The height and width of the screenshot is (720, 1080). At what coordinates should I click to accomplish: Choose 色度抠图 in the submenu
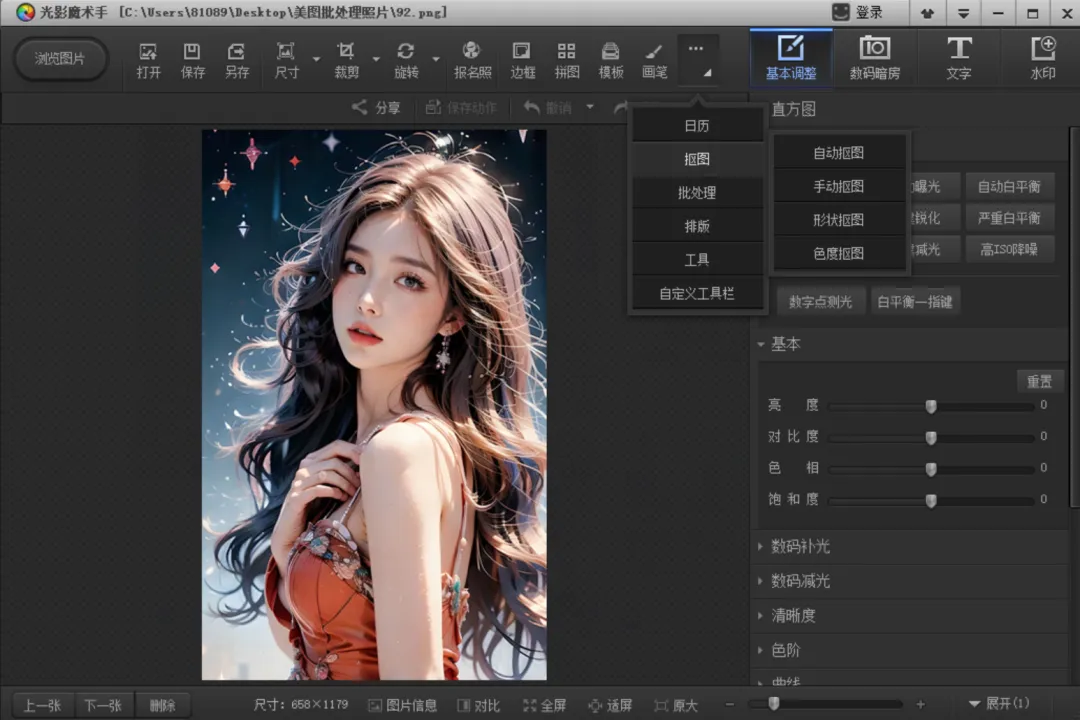[x=839, y=254]
